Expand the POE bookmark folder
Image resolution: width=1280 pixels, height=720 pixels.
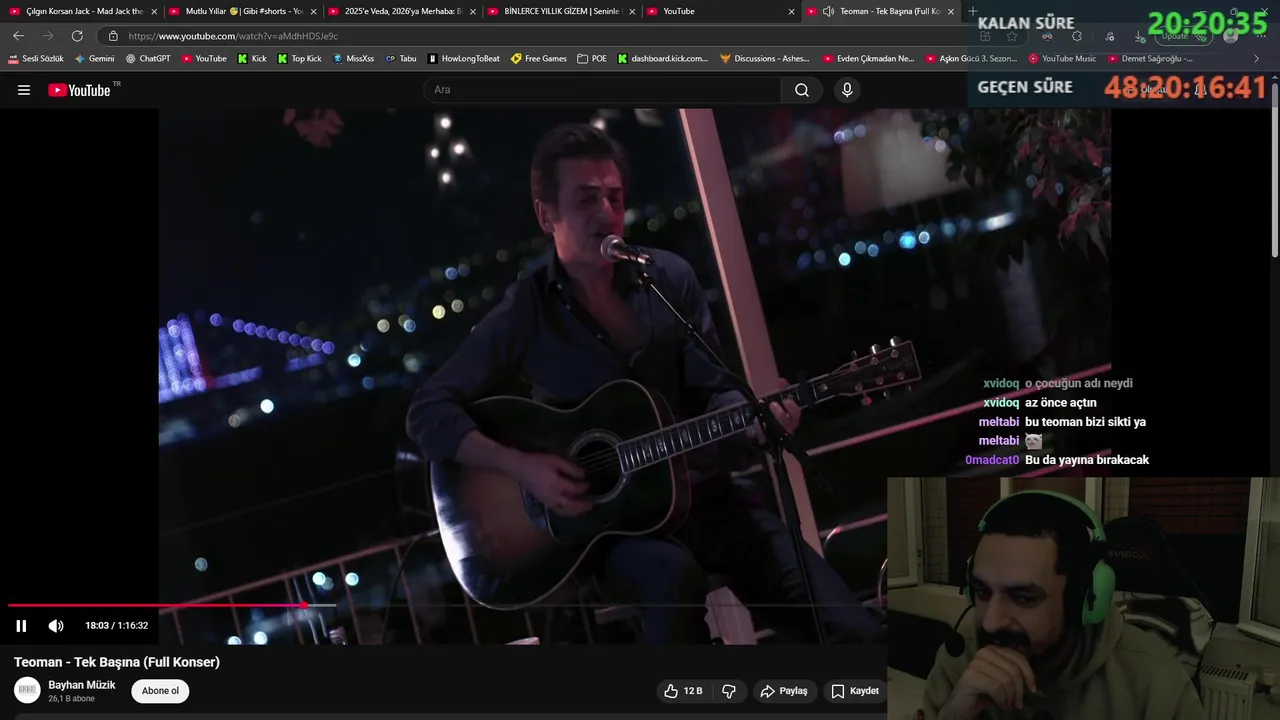(592, 59)
